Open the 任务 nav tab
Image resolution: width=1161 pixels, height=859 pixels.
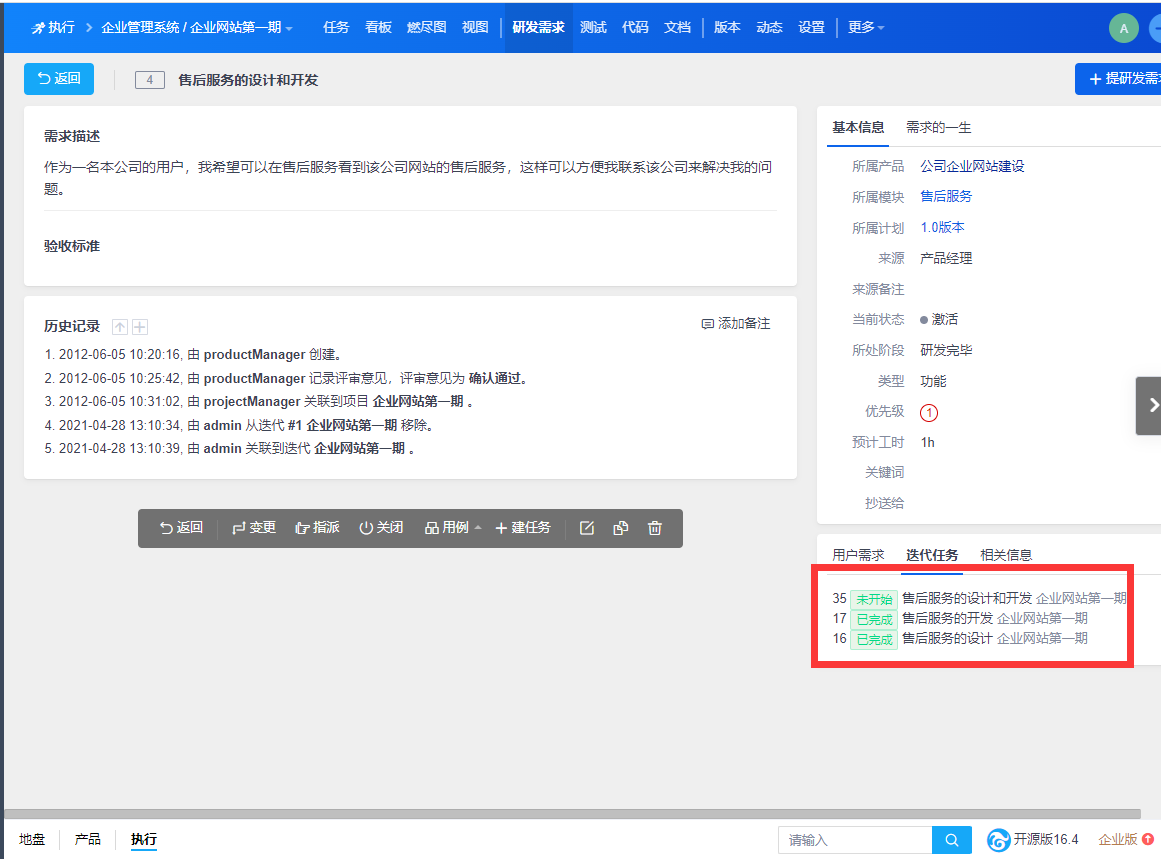[335, 27]
